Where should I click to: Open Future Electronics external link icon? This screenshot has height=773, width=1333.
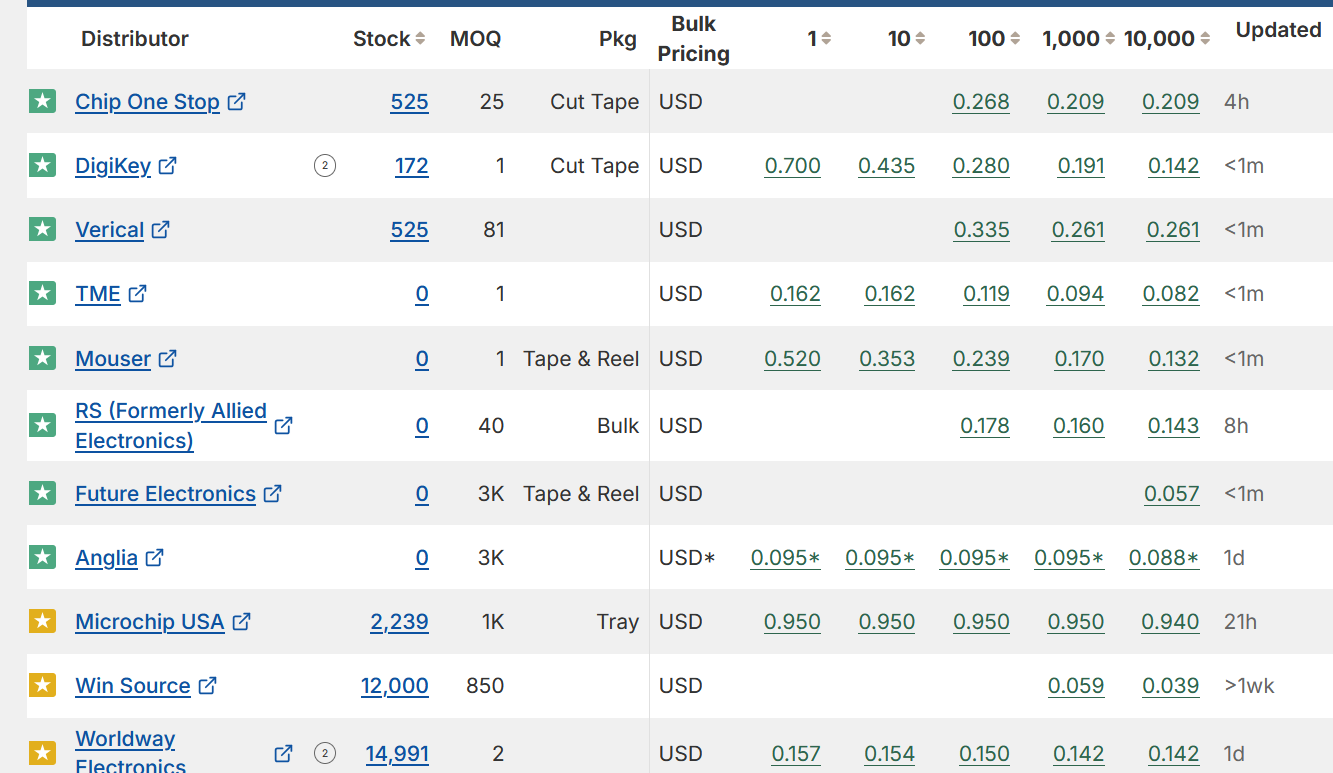tap(273, 493)
